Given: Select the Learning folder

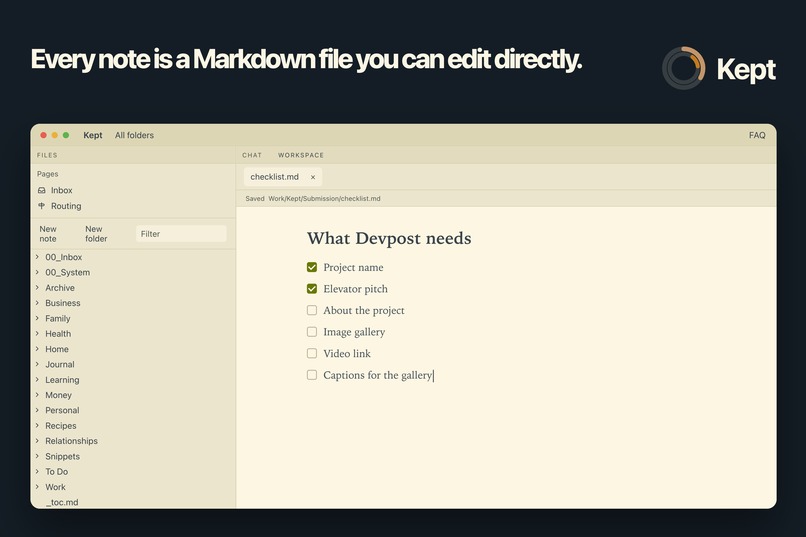Looking at the screenshot, I should click(62, 380).
